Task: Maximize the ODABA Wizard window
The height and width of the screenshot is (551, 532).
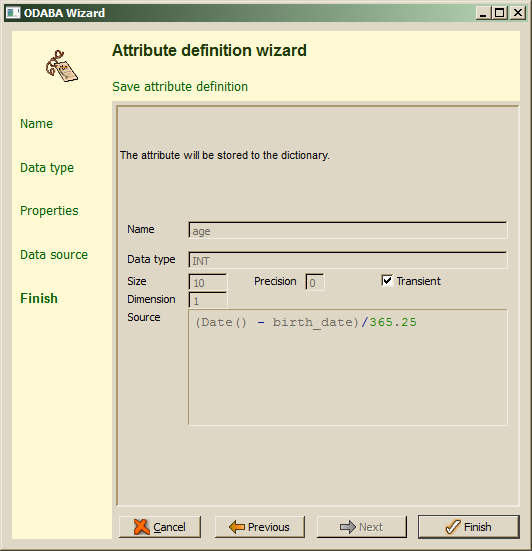Action: tap(500, 13)
